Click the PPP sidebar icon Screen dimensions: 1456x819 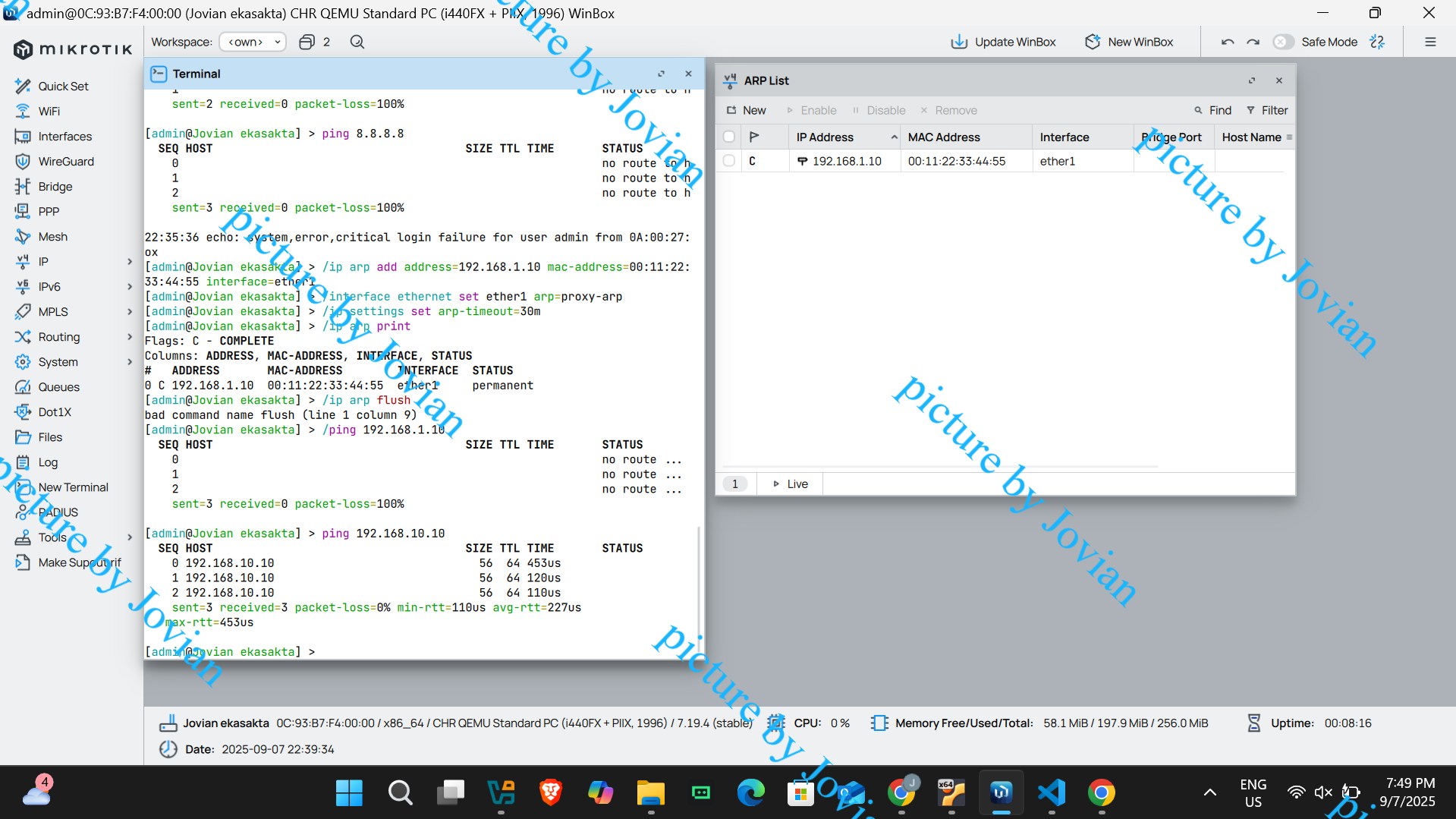[23, 212]
